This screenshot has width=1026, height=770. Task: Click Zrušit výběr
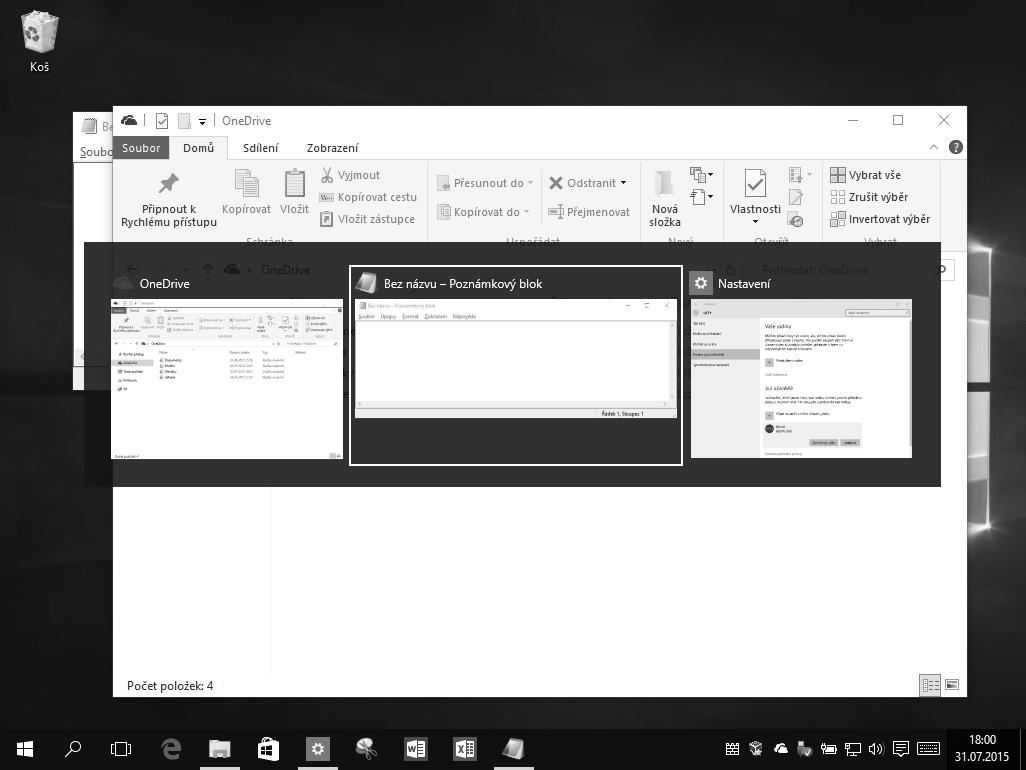(x=869, y=197)
